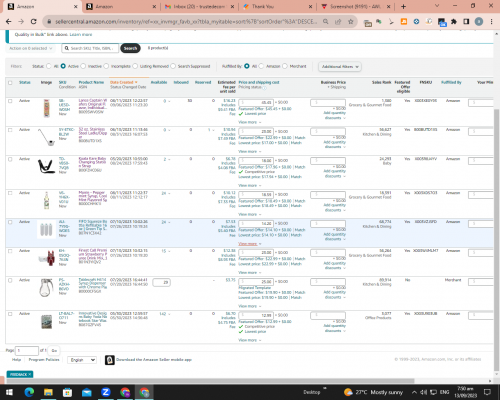Open the Chrome tab search chevron
This screenshot has width=500, height=400.
coord(437,6)
